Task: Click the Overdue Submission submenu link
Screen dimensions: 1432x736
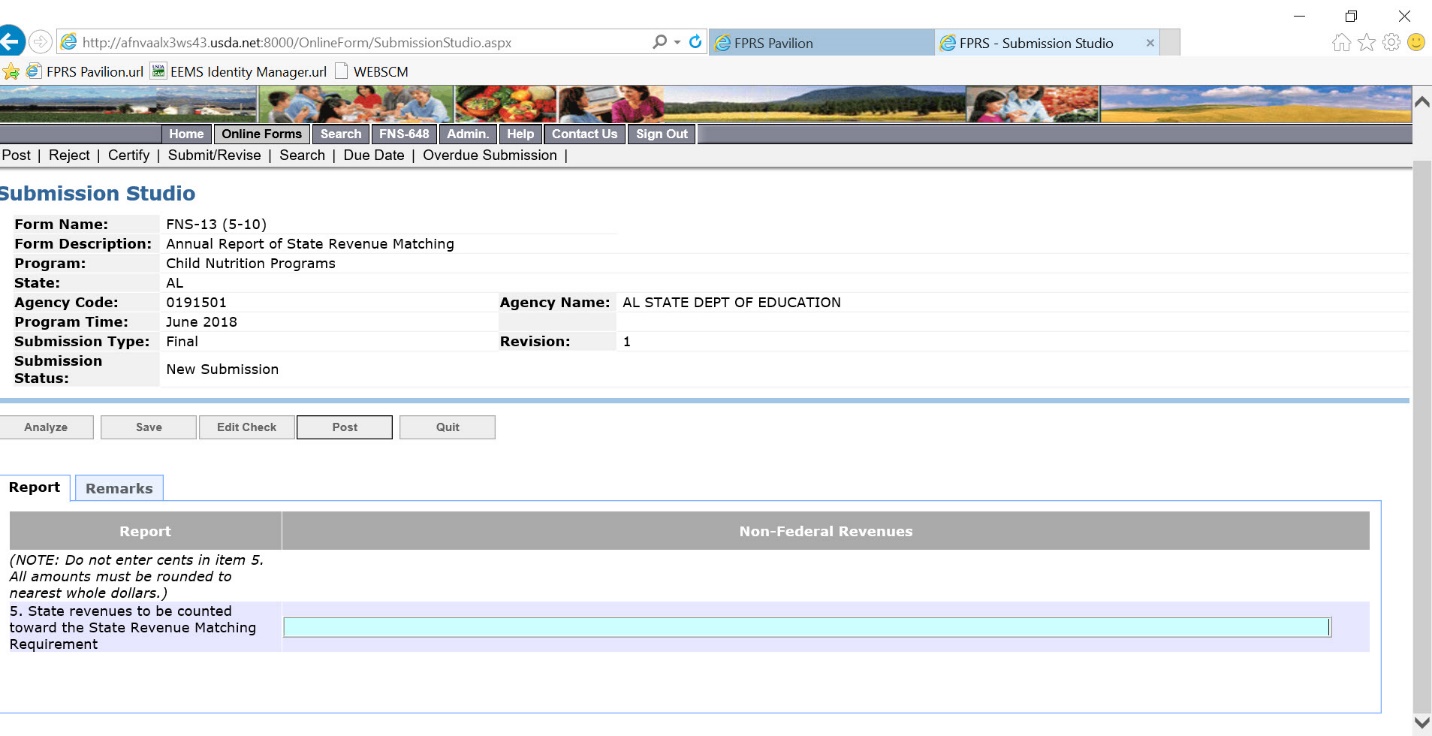Action: coord(490,155)
